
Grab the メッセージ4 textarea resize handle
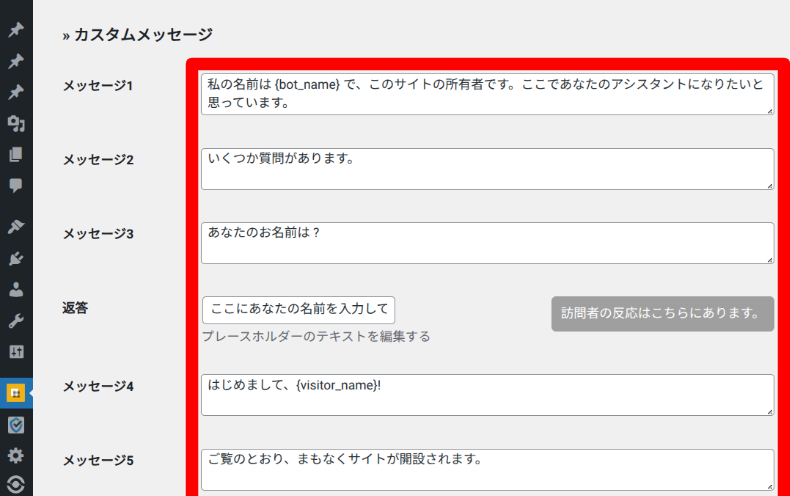click(x=770, y=412)
